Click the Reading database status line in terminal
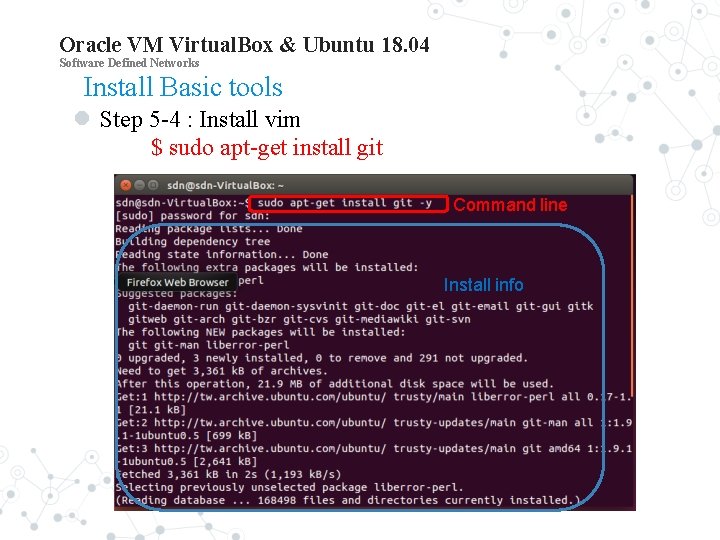The width and height of the screenshot is (720, 540). (348, 500)
